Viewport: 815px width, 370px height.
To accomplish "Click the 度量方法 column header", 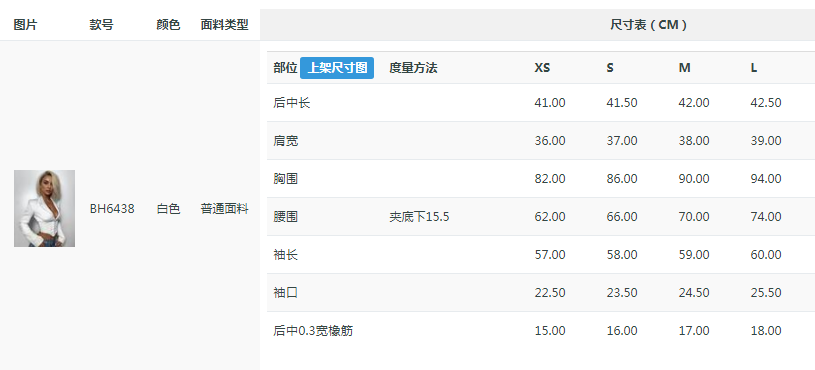I will [413, 68].
